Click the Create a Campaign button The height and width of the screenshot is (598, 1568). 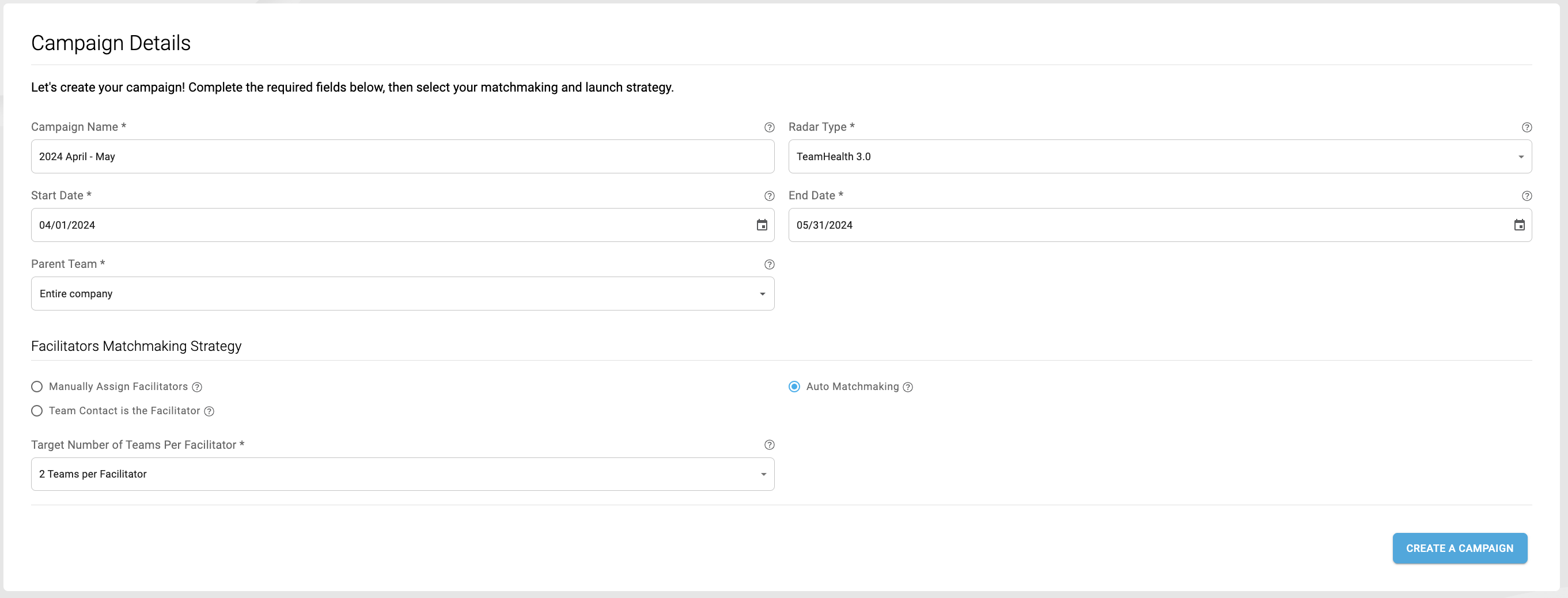(x=1459, y=548)
